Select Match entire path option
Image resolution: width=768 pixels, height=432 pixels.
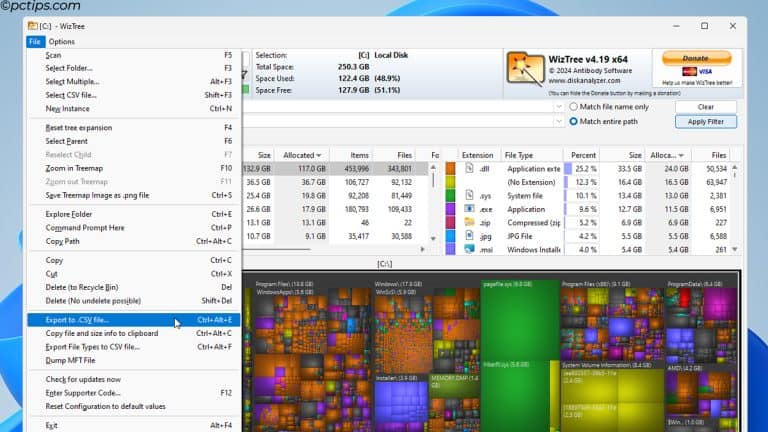(x=603, y=121)
